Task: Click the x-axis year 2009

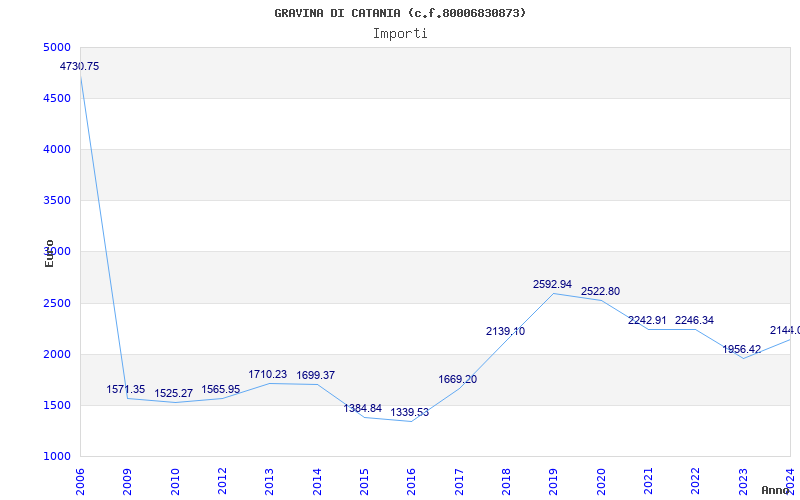Action: [128, 481]
